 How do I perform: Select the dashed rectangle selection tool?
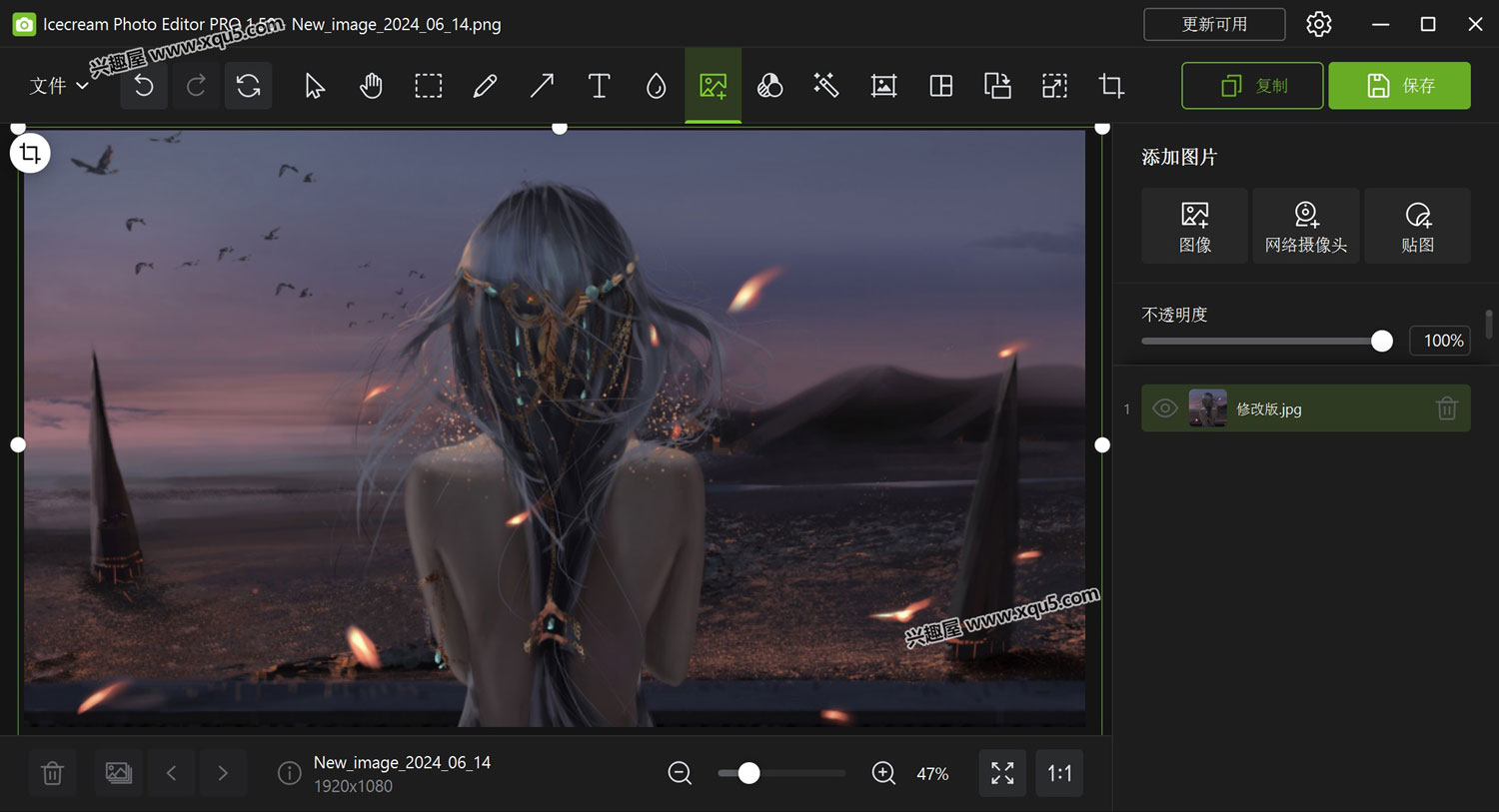[x=429, y=86]
